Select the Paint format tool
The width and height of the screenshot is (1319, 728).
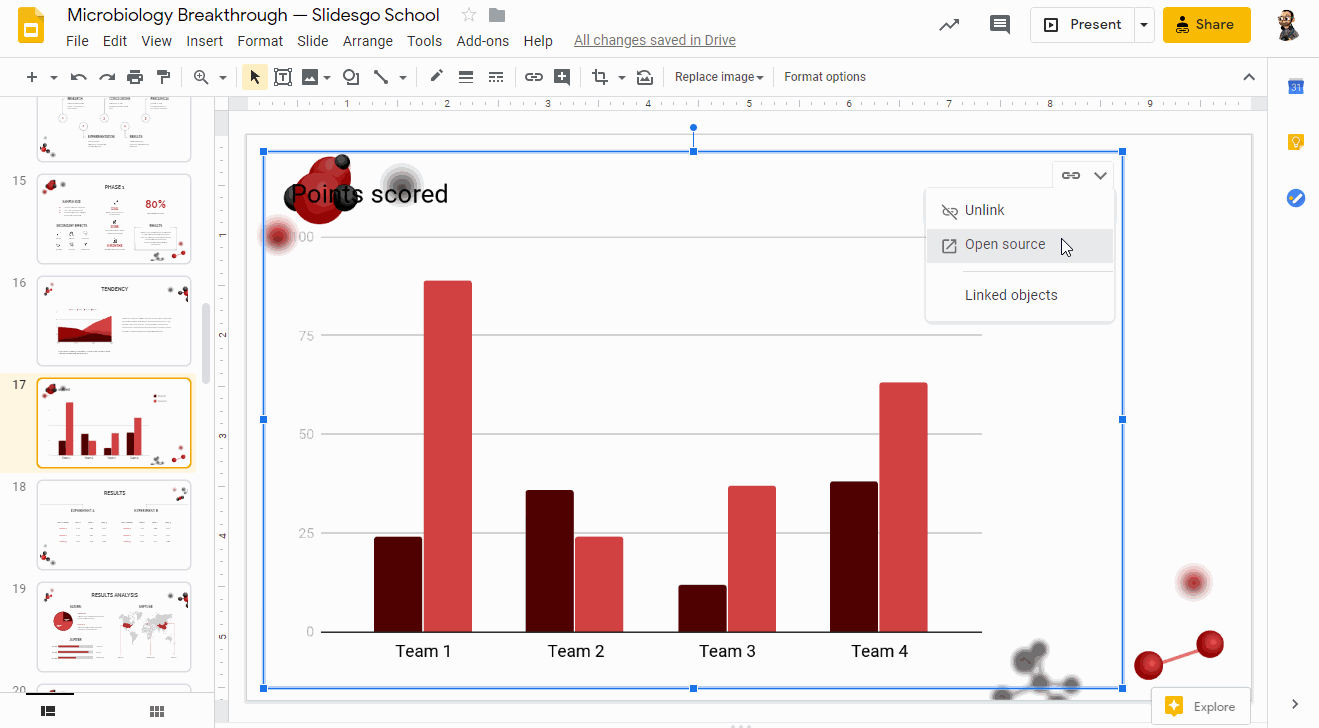(x=163, y=77)
